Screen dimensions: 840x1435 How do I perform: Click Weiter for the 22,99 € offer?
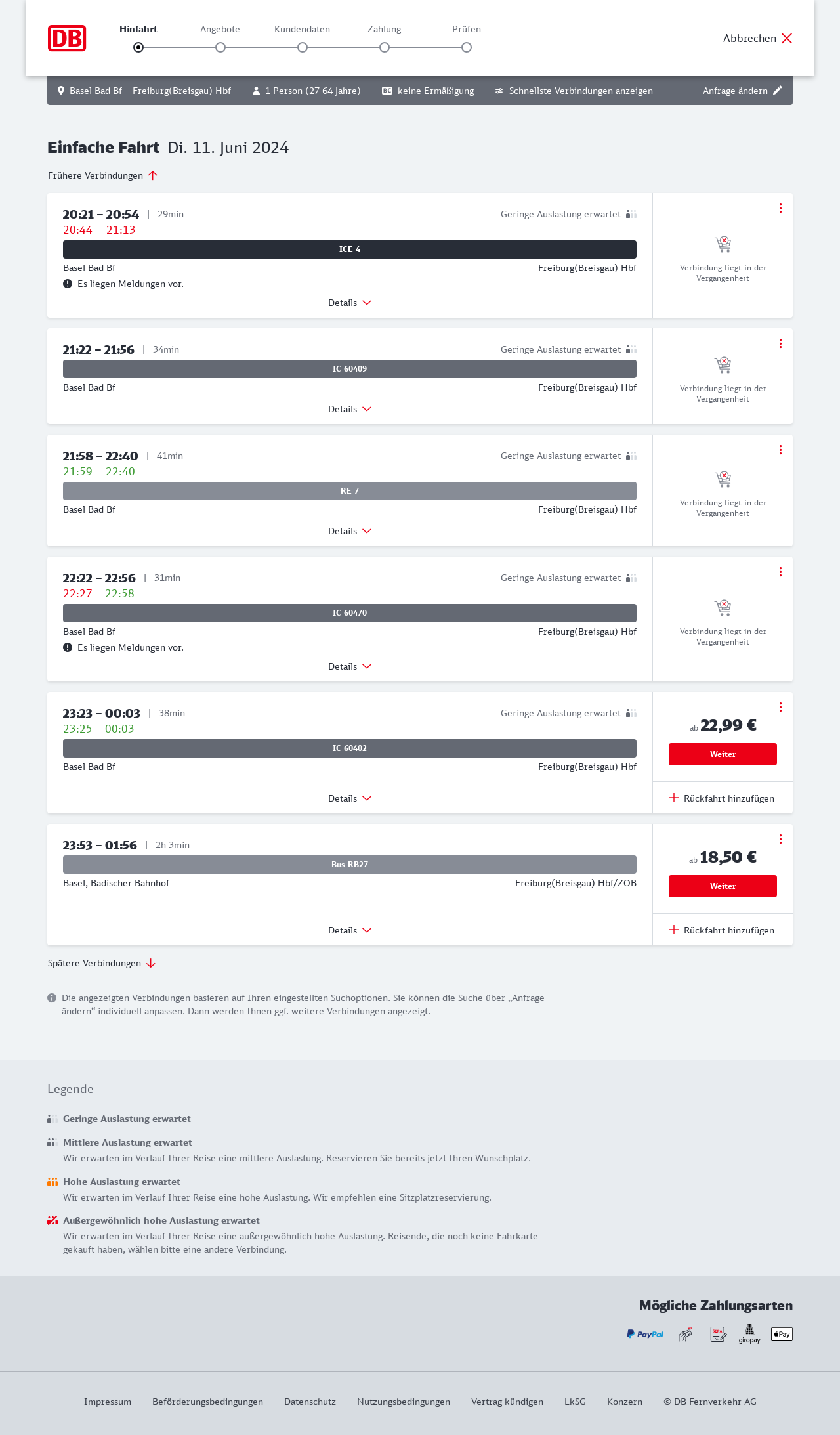[723, 754]
